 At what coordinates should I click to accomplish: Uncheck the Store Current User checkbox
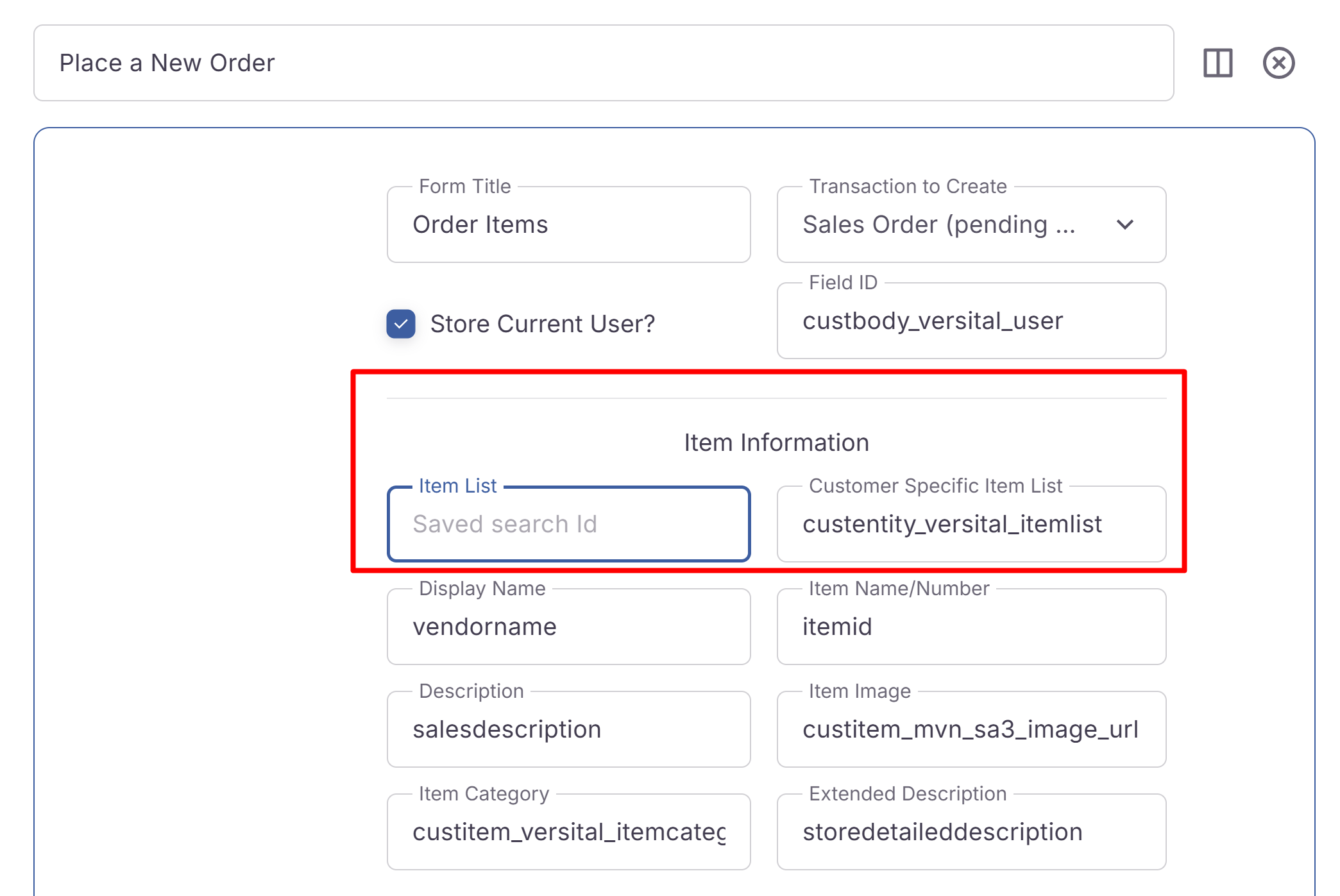[401, 324]
